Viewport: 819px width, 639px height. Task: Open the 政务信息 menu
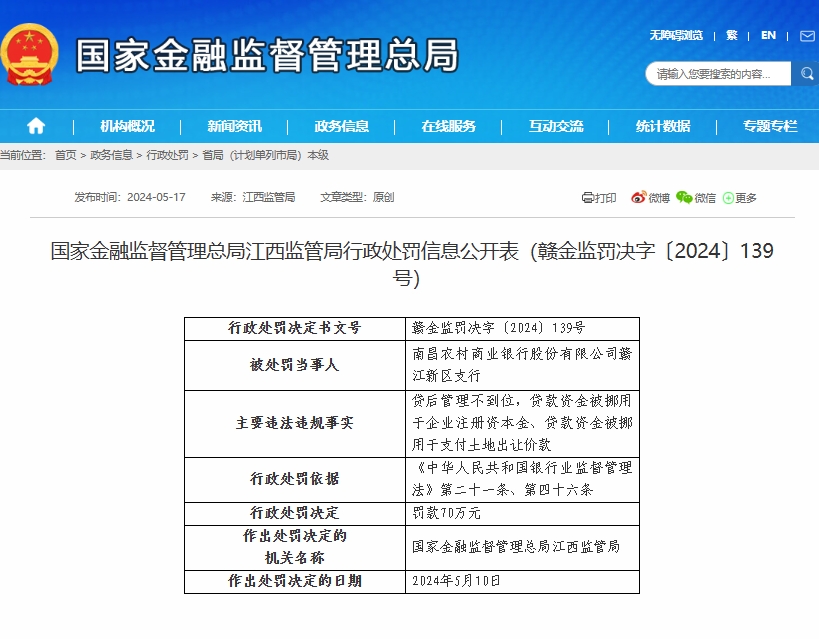pyautogui.click(x=342, y=126)
